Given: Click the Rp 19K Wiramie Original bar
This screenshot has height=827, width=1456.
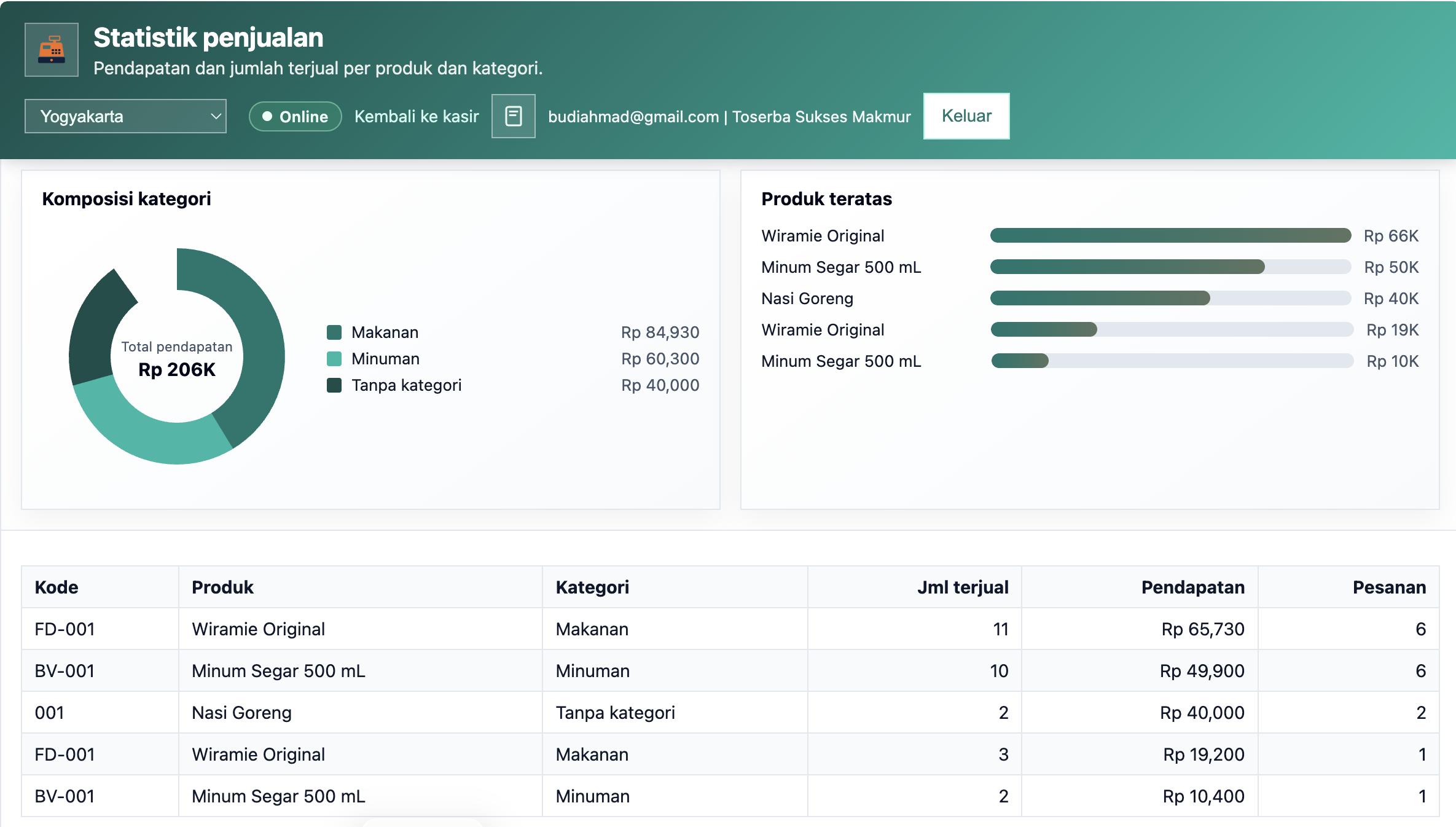Looking at the screenshot, I should [x=1172, y=329].
